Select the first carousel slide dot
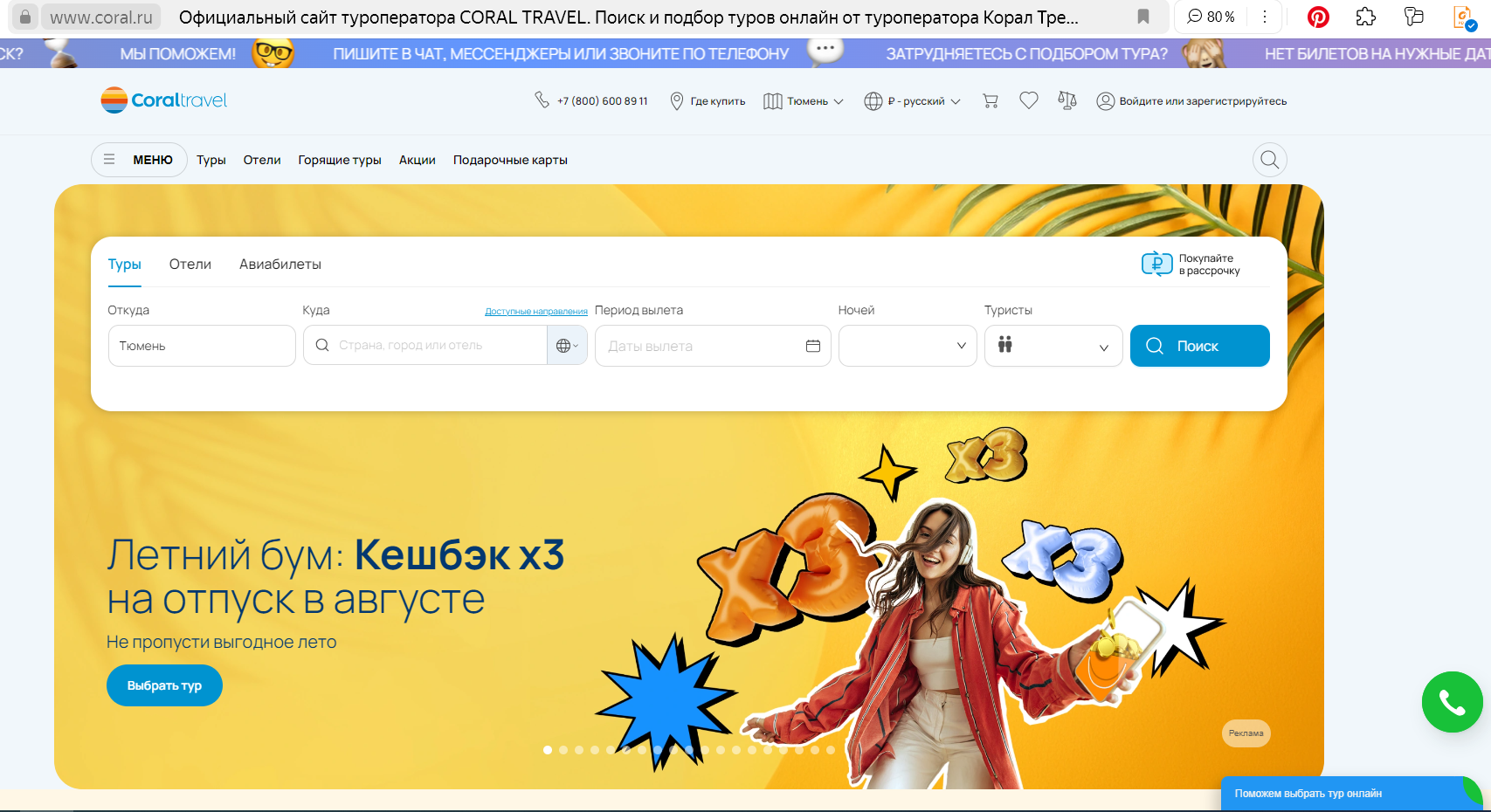1491x812 pixels. click(x=548, y=750)
